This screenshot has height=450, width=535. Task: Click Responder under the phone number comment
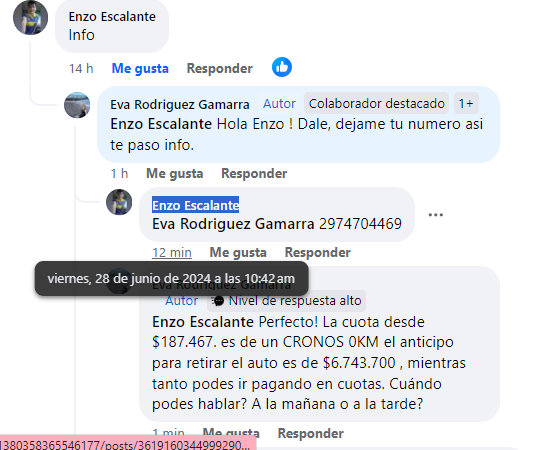pyautogui.click(x=318, y=252)
